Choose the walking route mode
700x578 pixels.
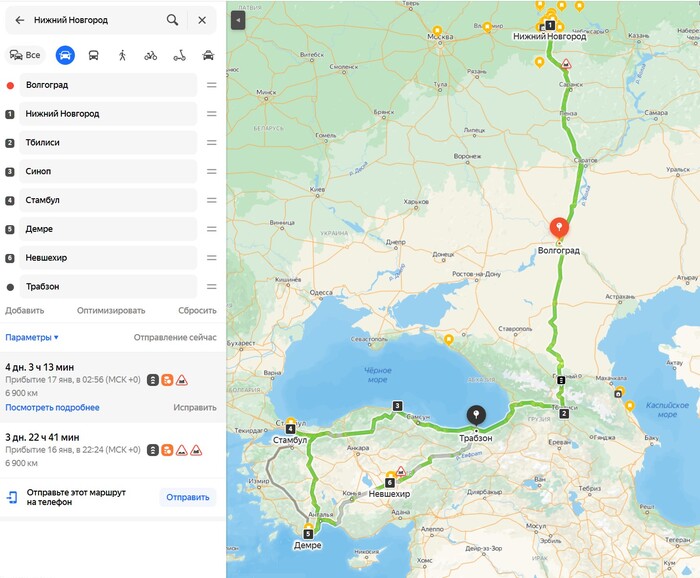click(122, 55)
